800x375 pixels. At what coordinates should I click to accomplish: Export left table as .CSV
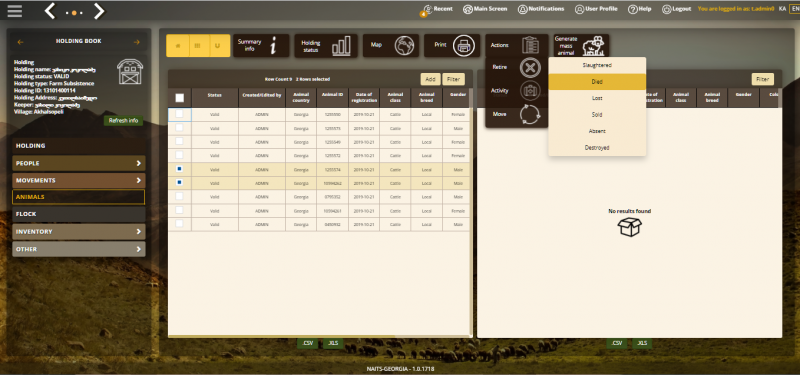308,343
